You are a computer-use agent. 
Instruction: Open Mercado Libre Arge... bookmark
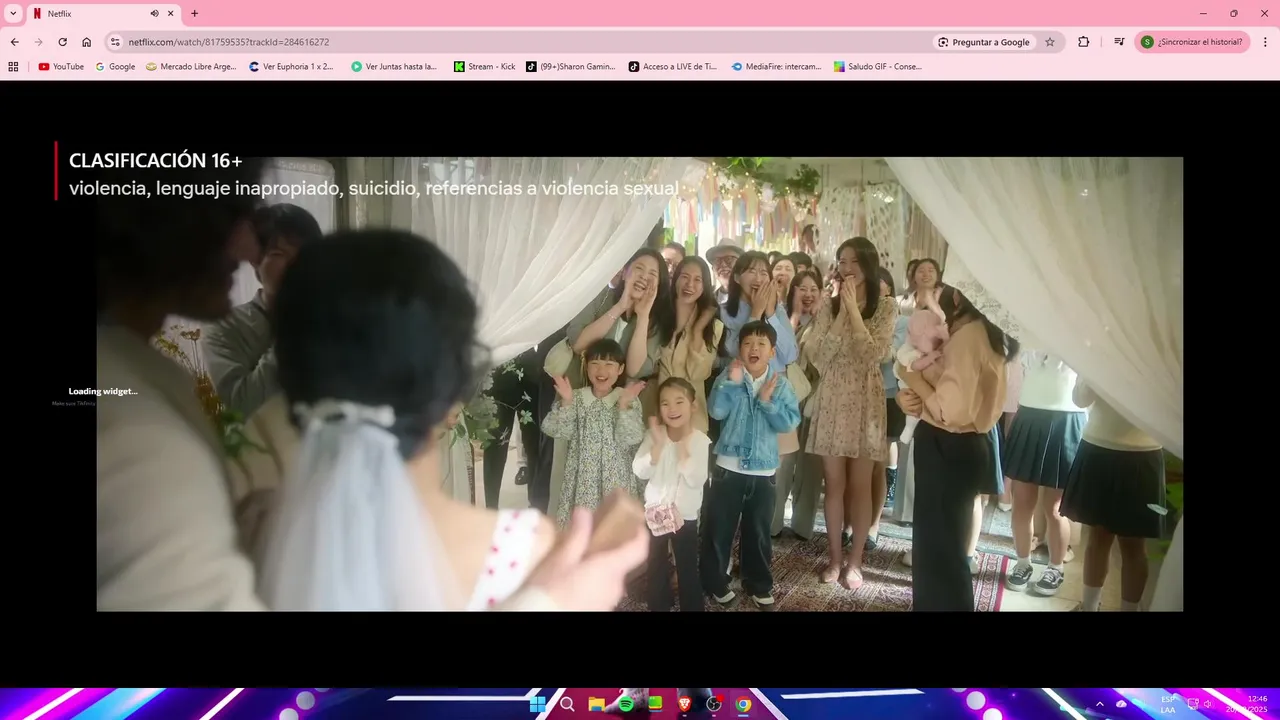(191, 67)
